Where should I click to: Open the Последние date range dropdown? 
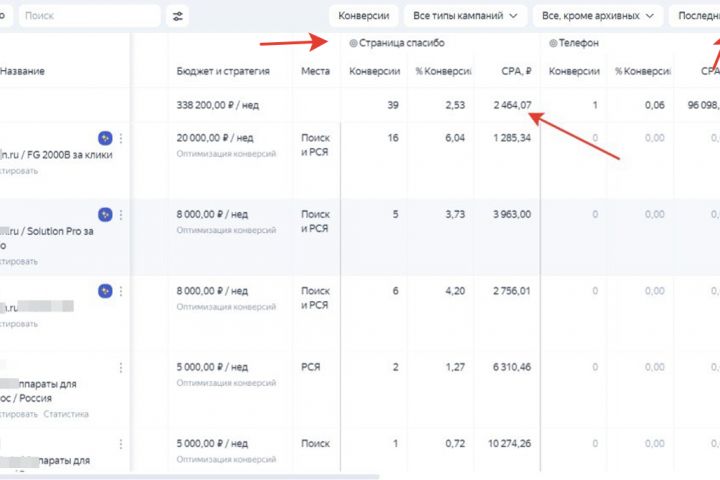tap(694, 16)
